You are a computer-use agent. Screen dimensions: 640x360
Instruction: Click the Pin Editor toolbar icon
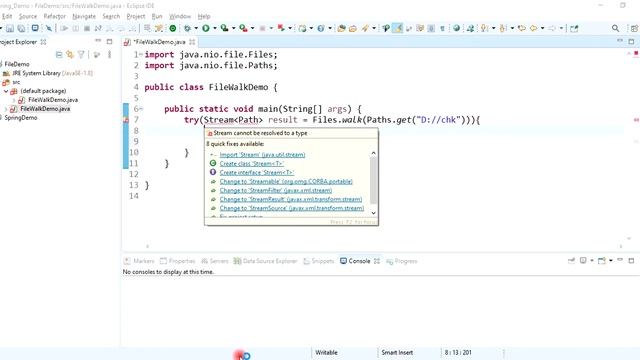(x=574, y=28)
